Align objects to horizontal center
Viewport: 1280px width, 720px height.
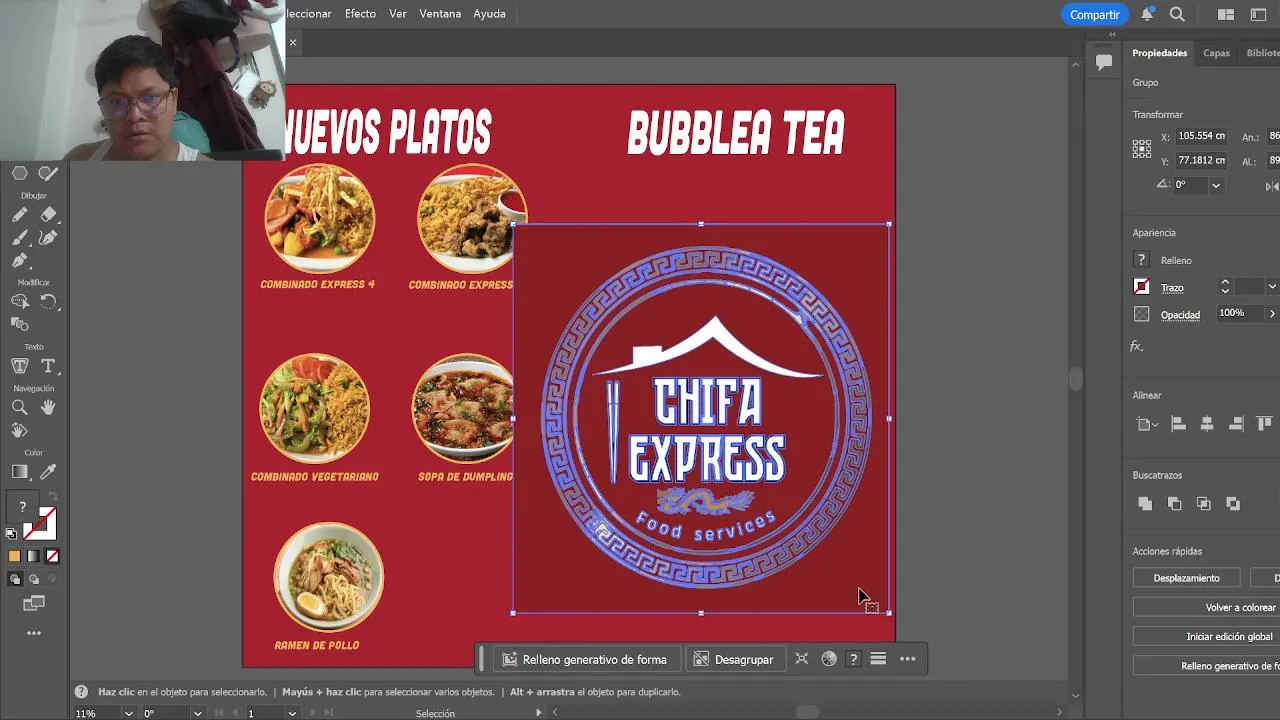(1207, 424)
